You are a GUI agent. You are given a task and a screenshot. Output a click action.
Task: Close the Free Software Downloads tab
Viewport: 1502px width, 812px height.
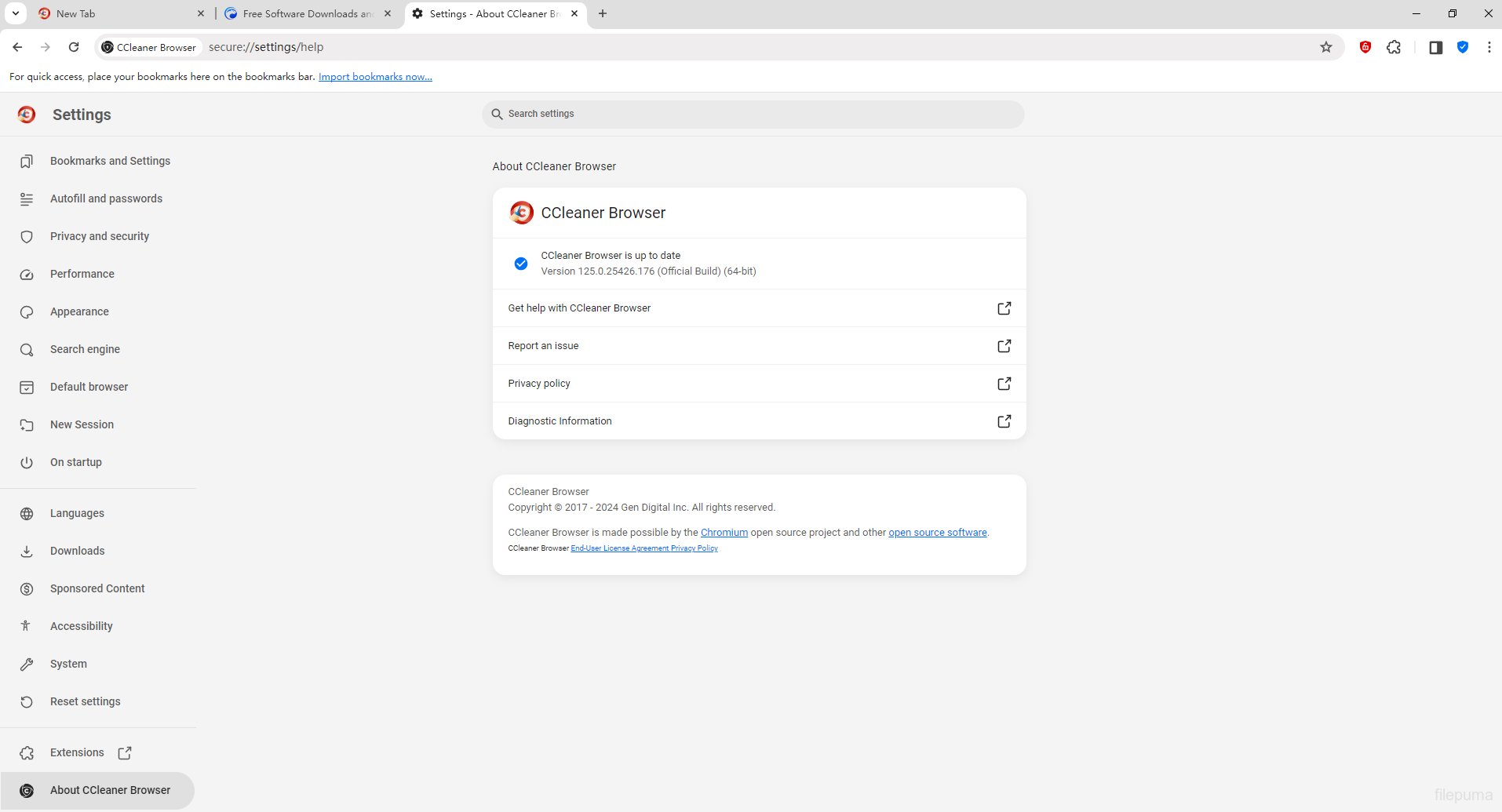tap(388, 13)
